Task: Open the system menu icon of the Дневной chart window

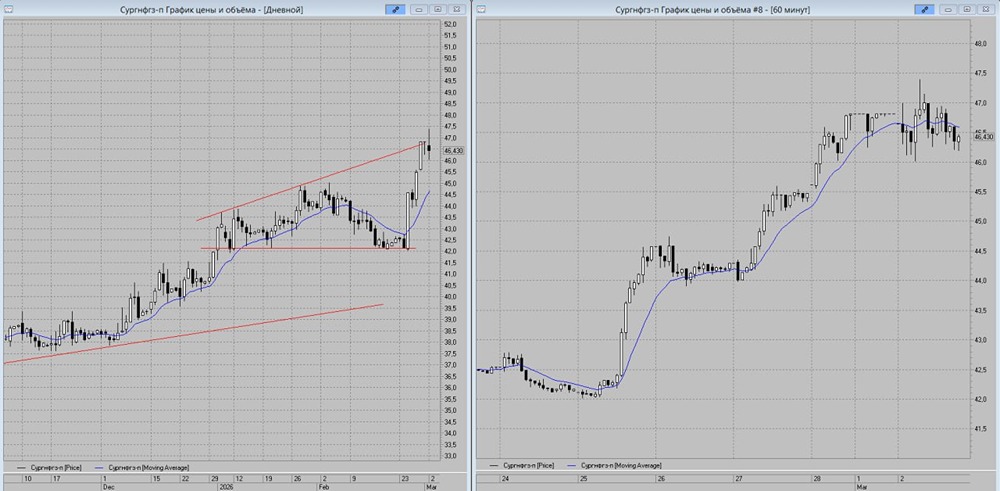Action: click(x=6, y=9)
